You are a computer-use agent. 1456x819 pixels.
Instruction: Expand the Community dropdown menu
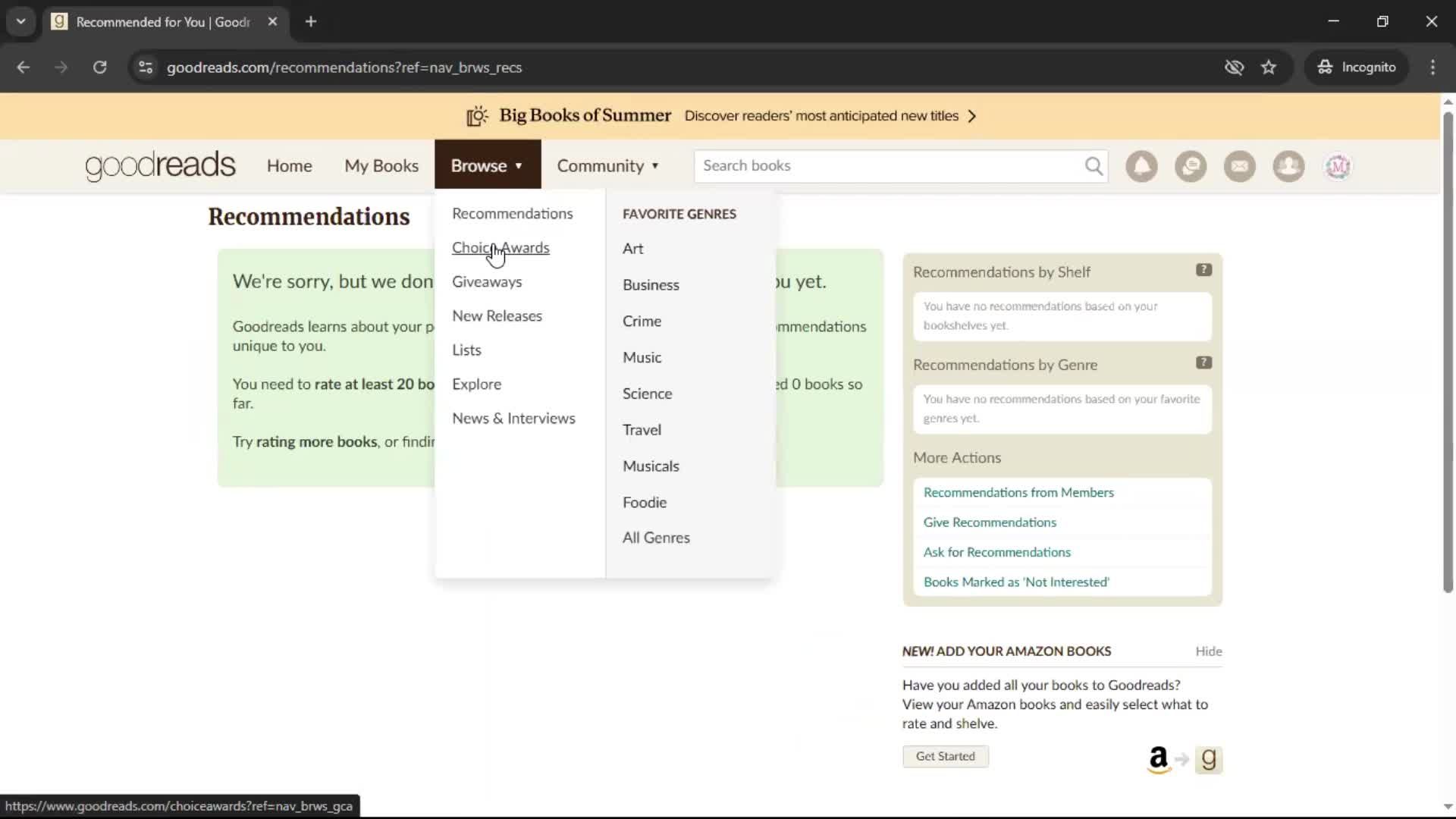[607, 166]
